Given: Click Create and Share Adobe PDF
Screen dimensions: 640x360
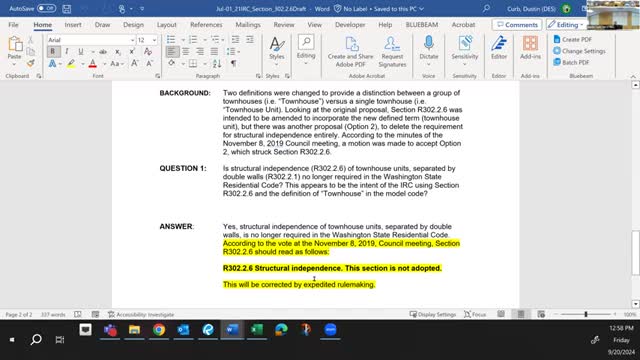Looking at the screenshot, I should [x=351, y=51].
